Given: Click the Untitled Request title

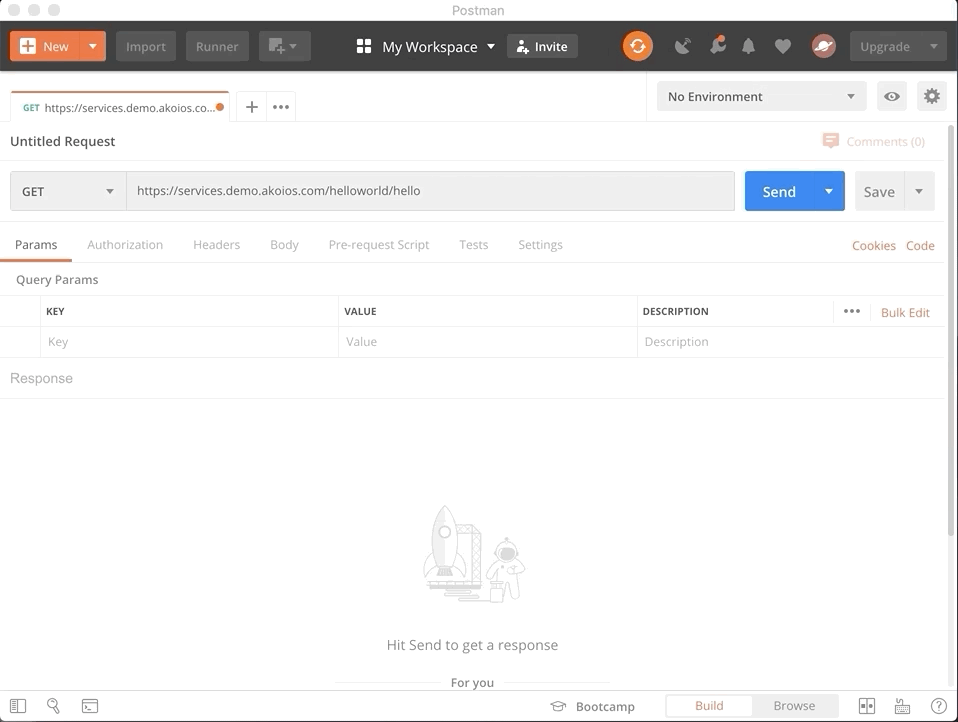Looking at the screenshot, I should (x=63, y=142).
